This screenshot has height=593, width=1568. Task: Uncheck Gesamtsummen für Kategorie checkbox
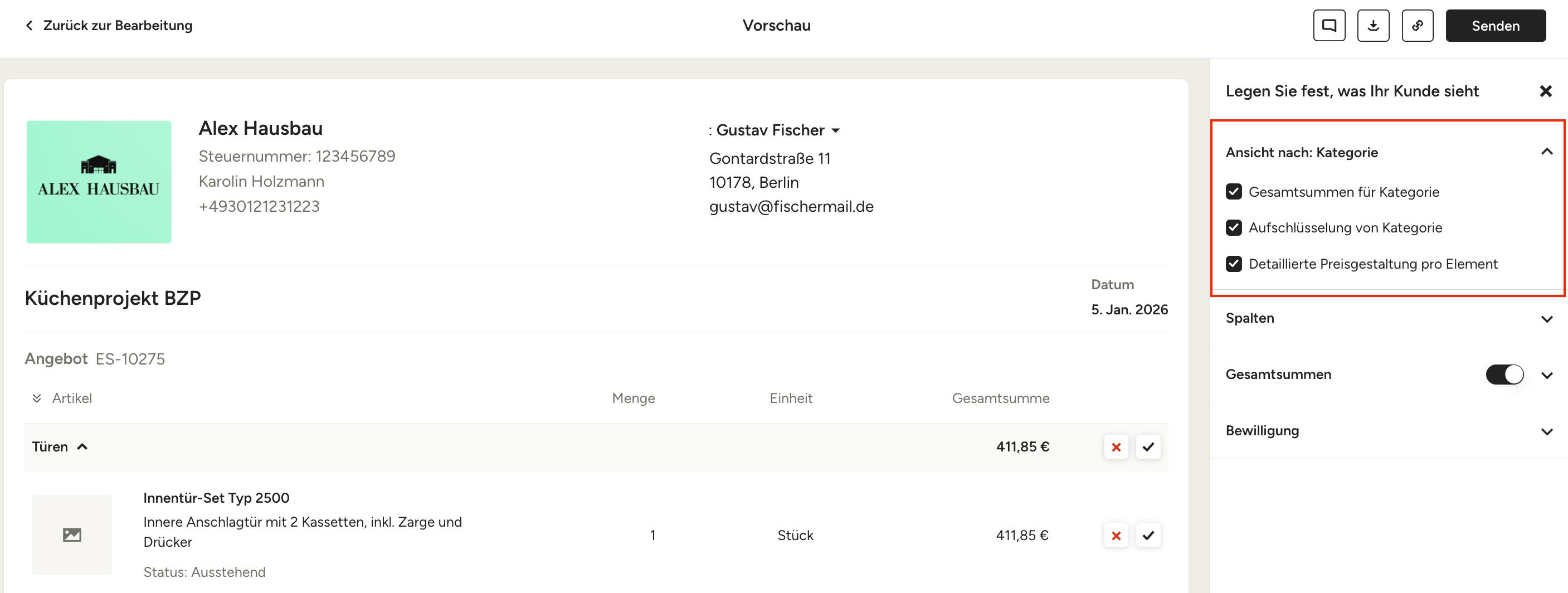1234,192
